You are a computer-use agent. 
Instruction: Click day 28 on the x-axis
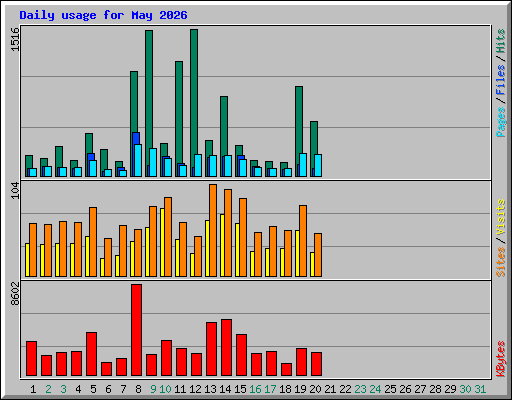[x=435, y=389]
